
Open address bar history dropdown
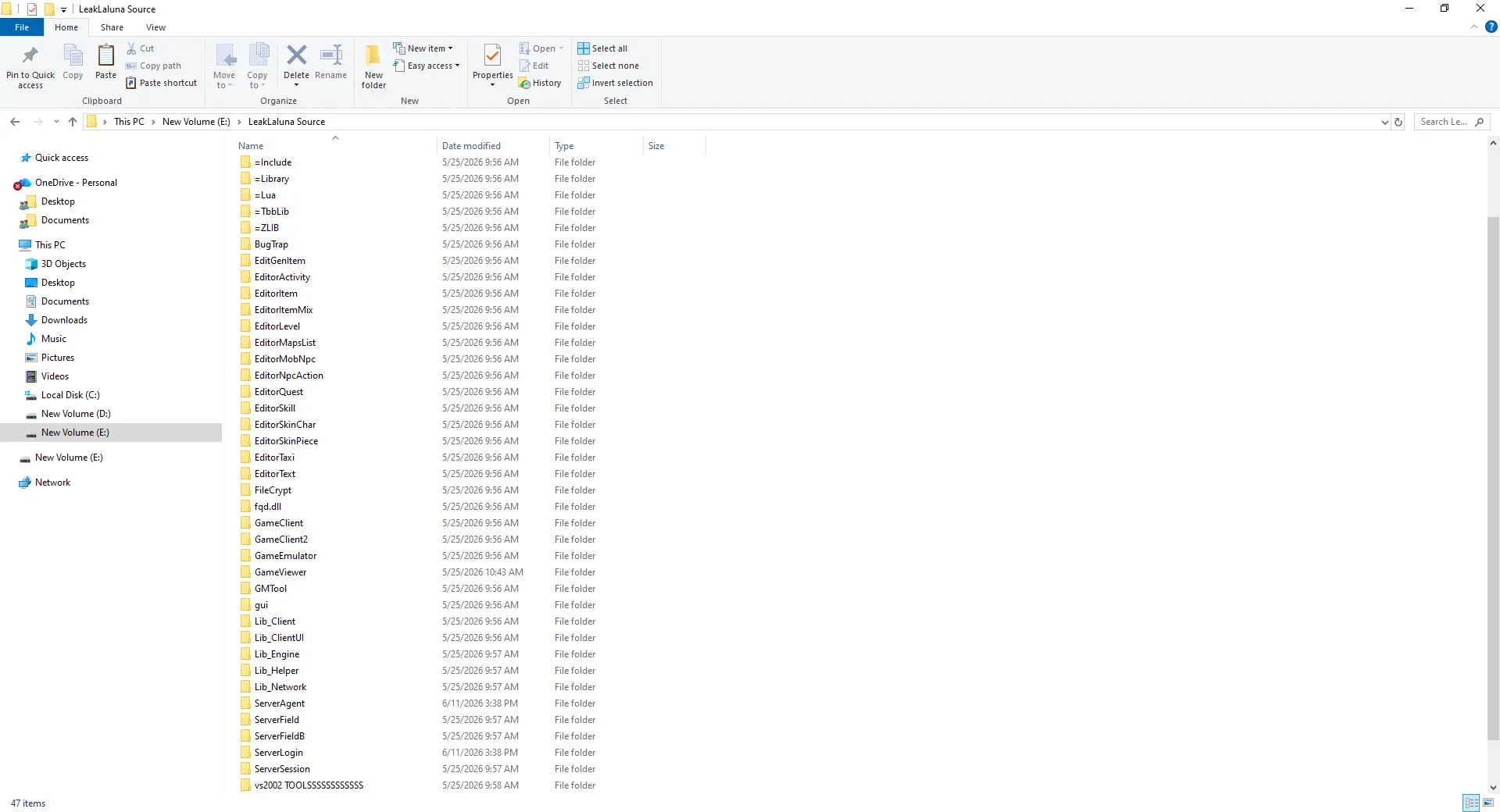(x=1384, y=122)
